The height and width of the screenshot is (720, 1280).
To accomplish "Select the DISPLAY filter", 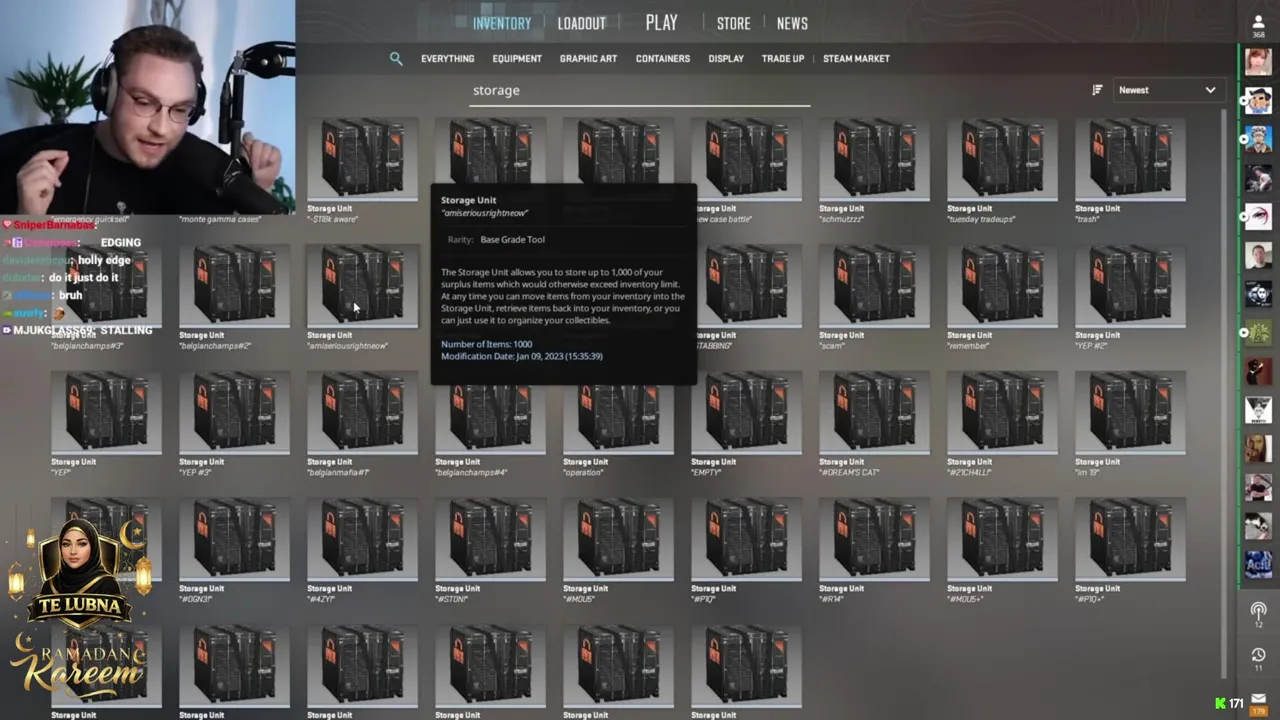I will (x=726, y=59).
